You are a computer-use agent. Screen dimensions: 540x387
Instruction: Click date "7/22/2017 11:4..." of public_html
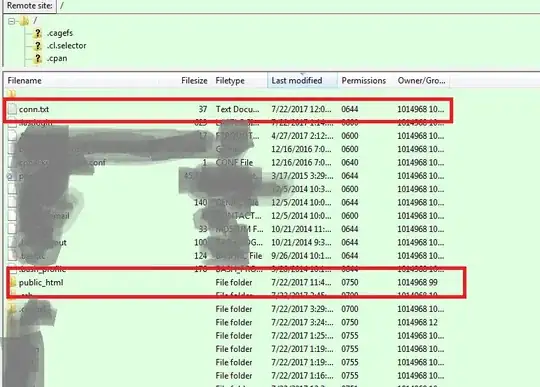coord(301,283)
